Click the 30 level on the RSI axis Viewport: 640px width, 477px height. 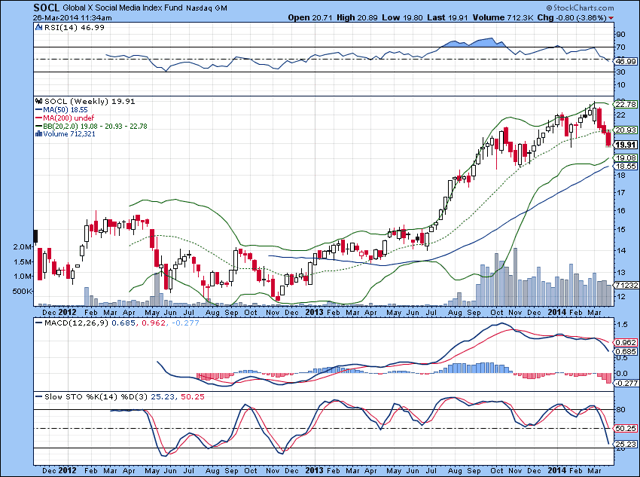(x=620, y=72)
